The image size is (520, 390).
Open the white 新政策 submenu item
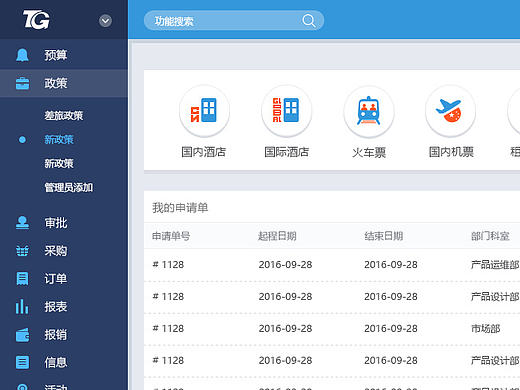click(x=59, y=164)
